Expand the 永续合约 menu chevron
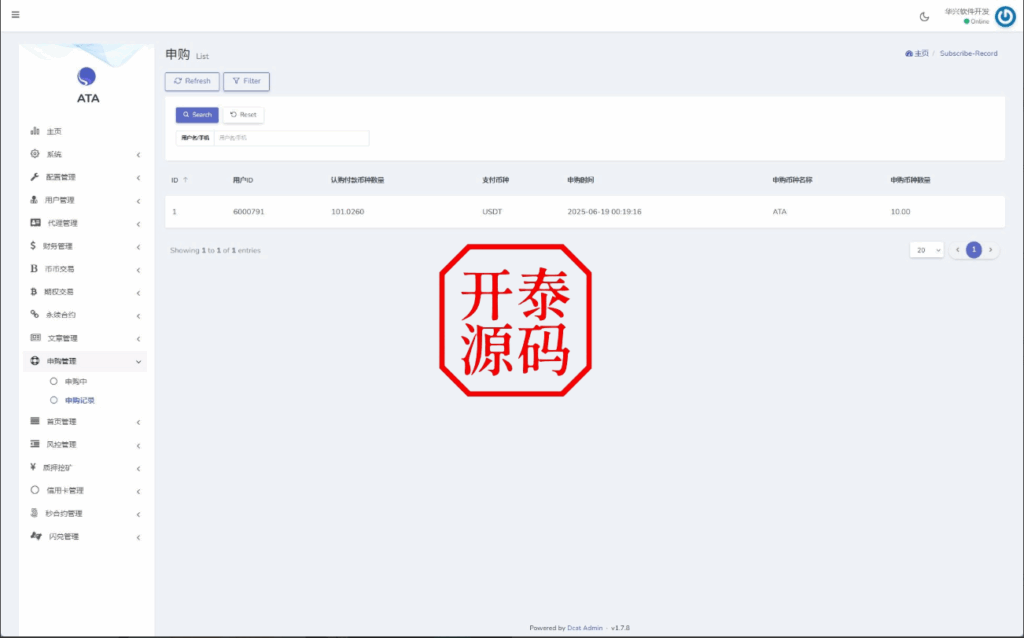 pyautogui.click(x=138, y=315)
